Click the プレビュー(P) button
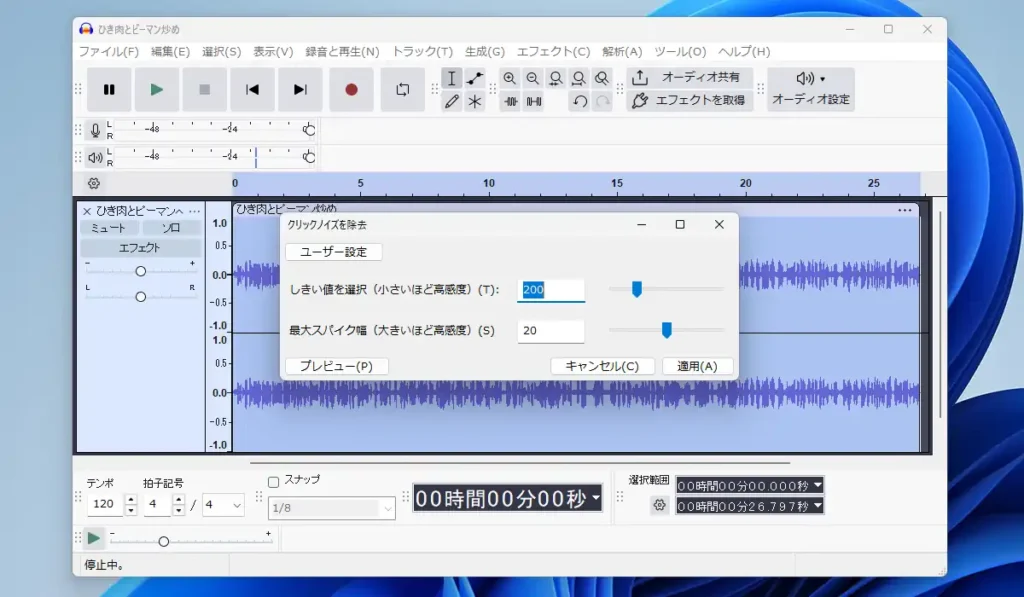This screenshot has width=1024, height=597. (x=337, y=366)
